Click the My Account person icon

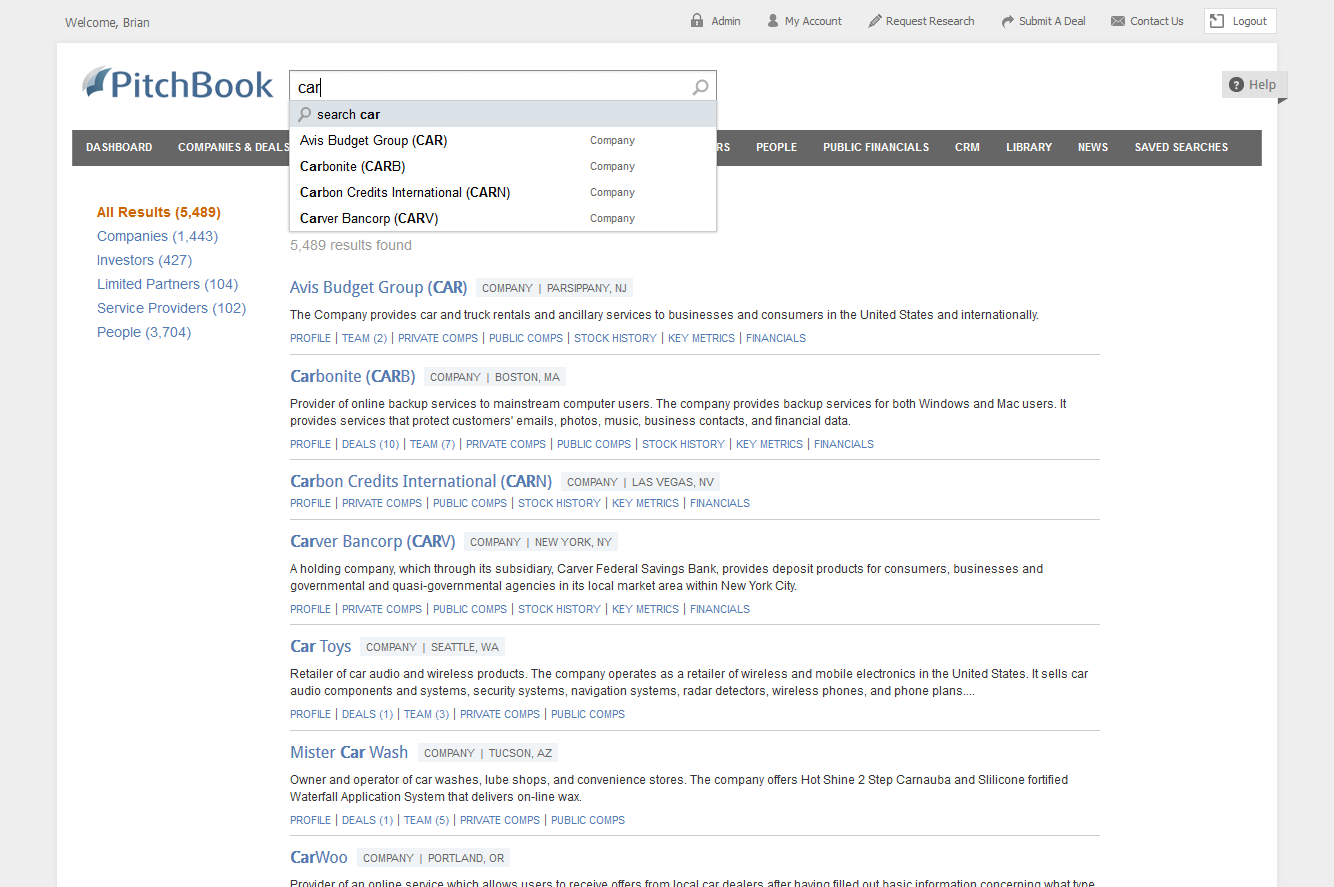tap(773, 21)
